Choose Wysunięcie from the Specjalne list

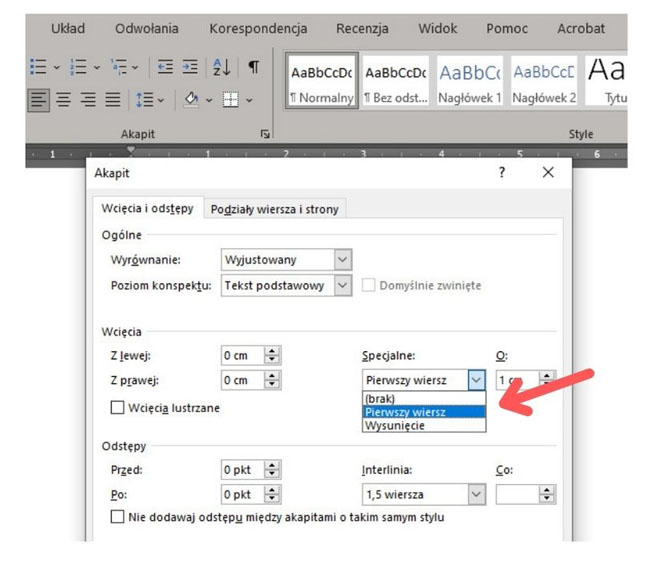[x=395, y=425]
